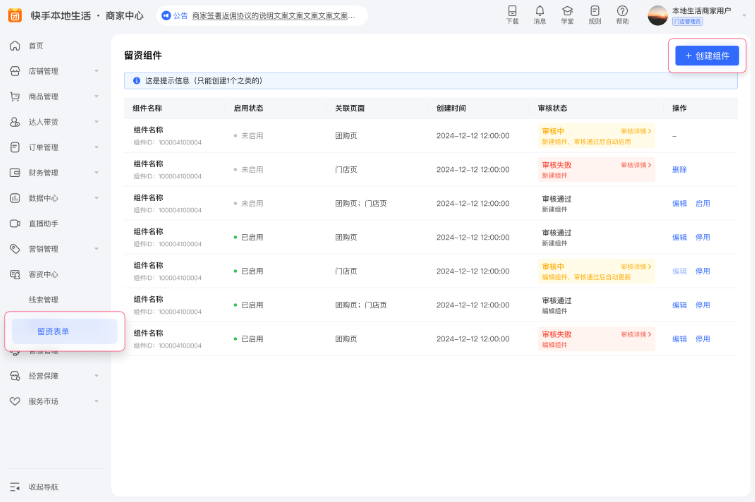Click the 订单管理 order sheet icon
This screenshot has height=502, width=755.
click(x=15, y=147)
